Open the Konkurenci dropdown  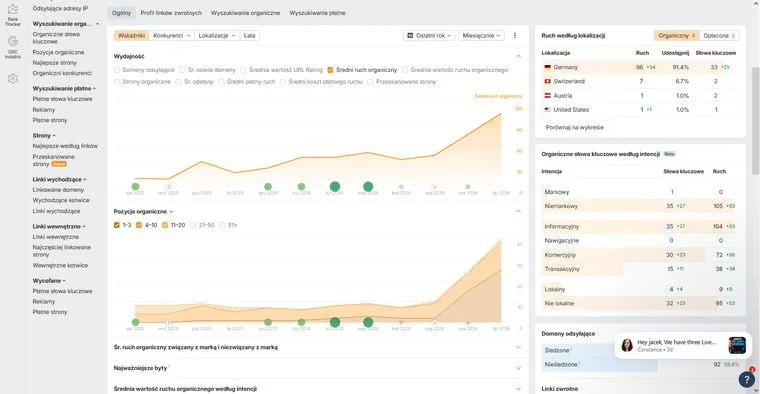pyautogui.click(x=172, y=35)
